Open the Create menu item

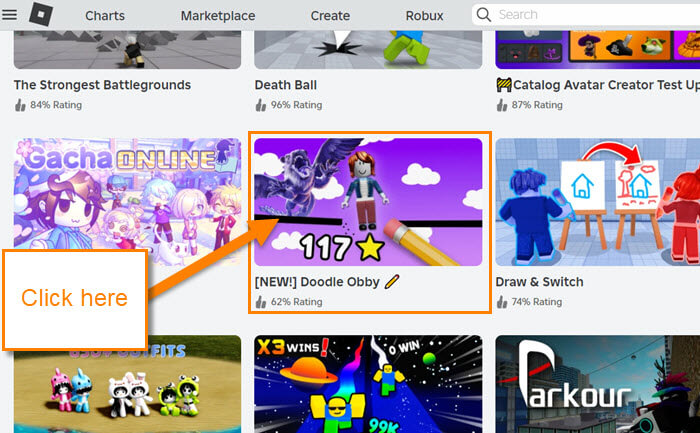330,16
